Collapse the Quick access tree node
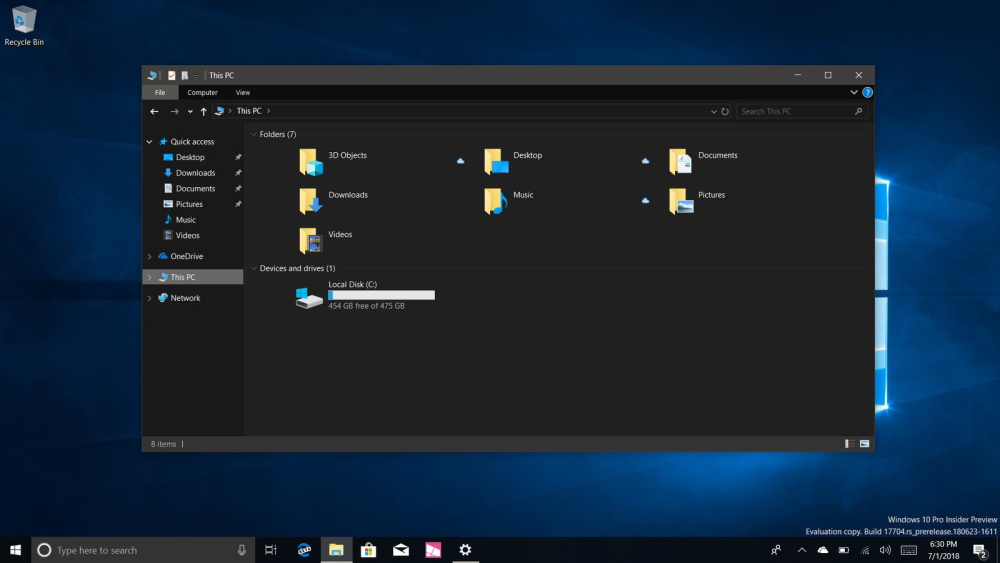This screenshot has width=1000, height=563. pos(150,142)
